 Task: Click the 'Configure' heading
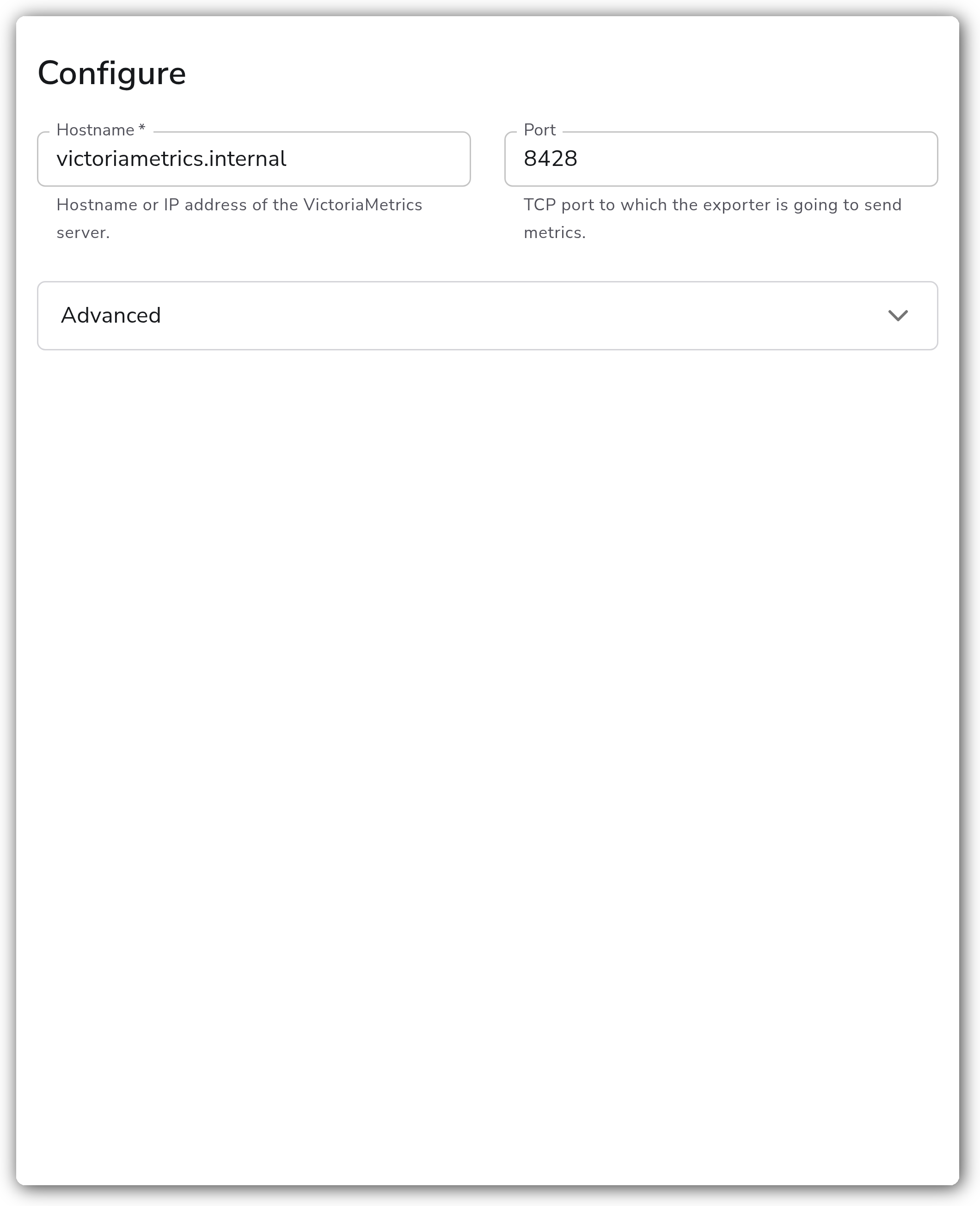coord(112,73)
